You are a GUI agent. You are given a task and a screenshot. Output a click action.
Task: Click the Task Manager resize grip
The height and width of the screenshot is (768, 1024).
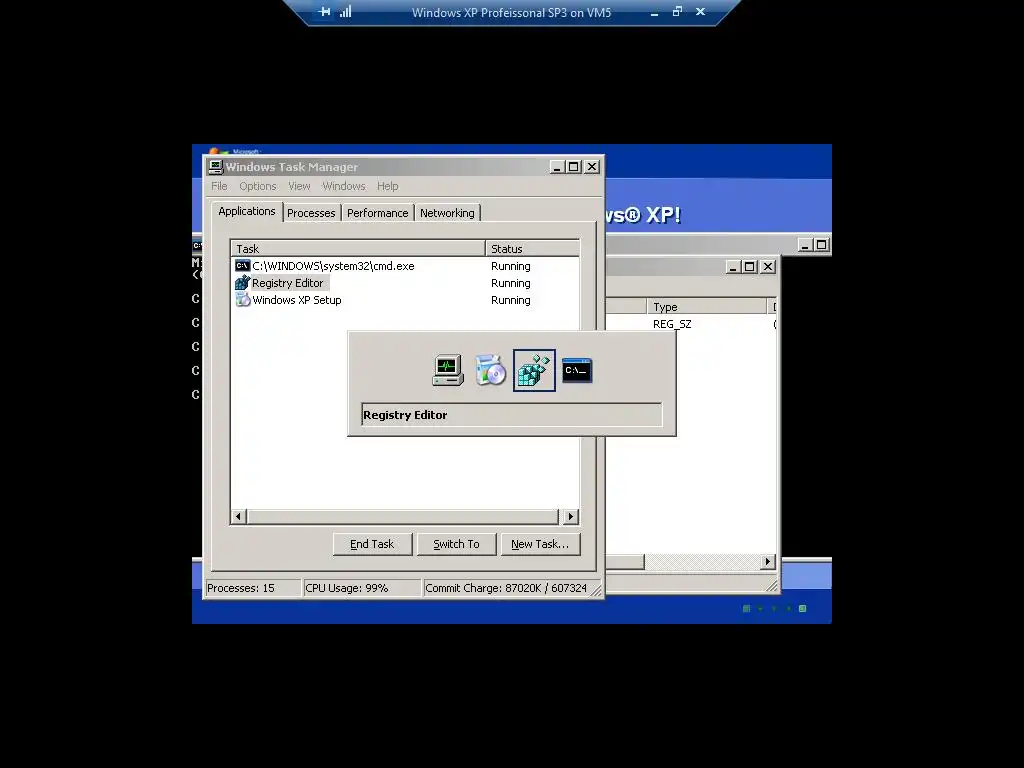point(597,590)
